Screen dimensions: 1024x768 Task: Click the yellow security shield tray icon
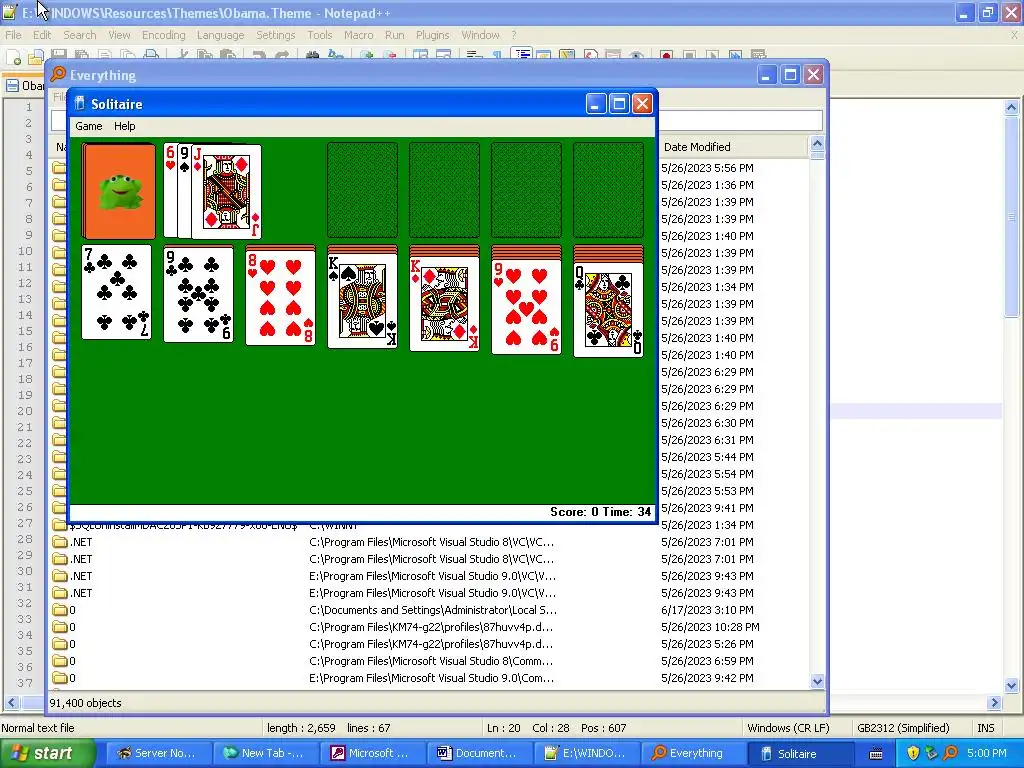[x=913, y=753]
